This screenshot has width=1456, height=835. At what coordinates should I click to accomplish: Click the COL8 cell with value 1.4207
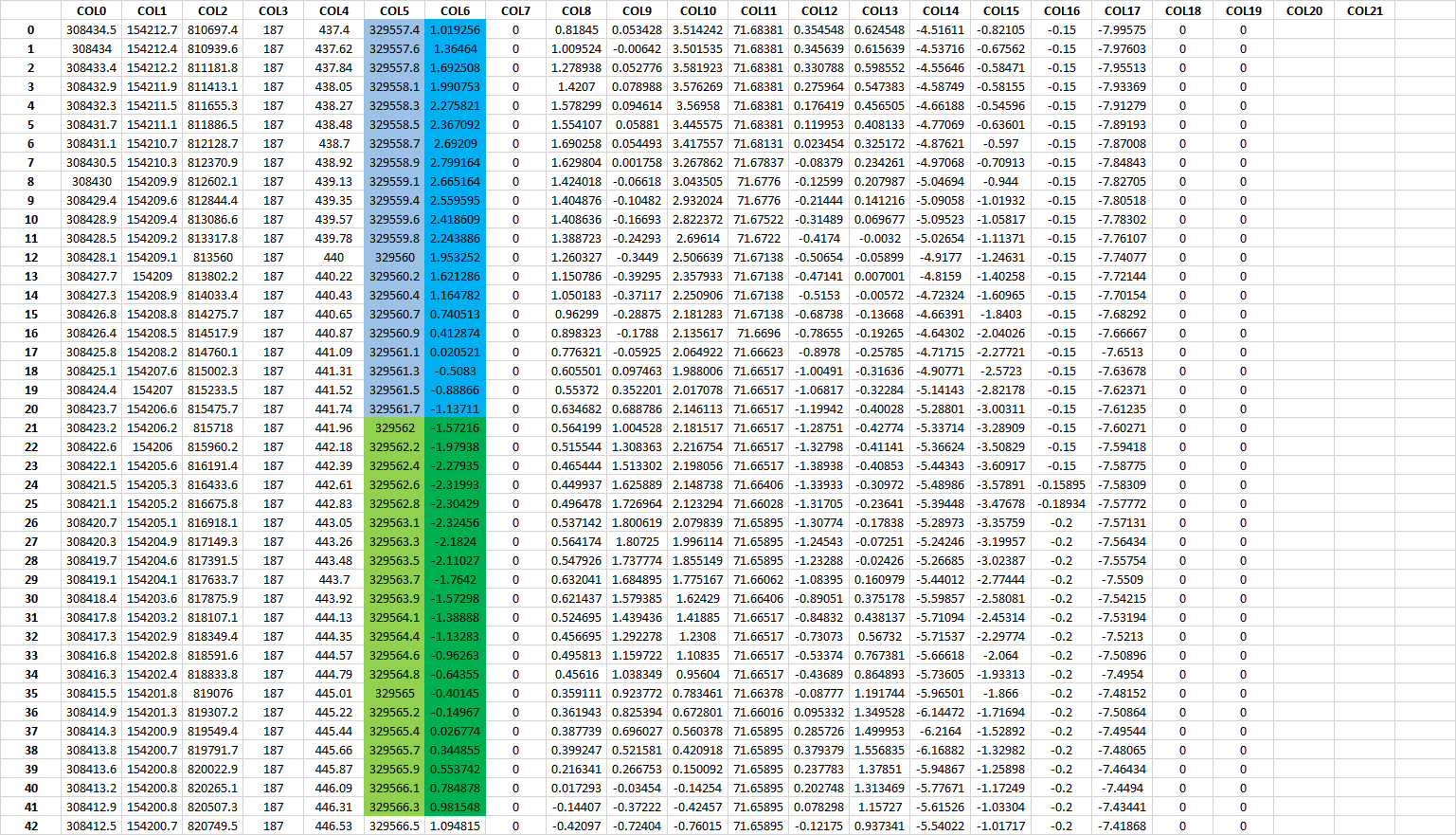[x=576, y=86]
